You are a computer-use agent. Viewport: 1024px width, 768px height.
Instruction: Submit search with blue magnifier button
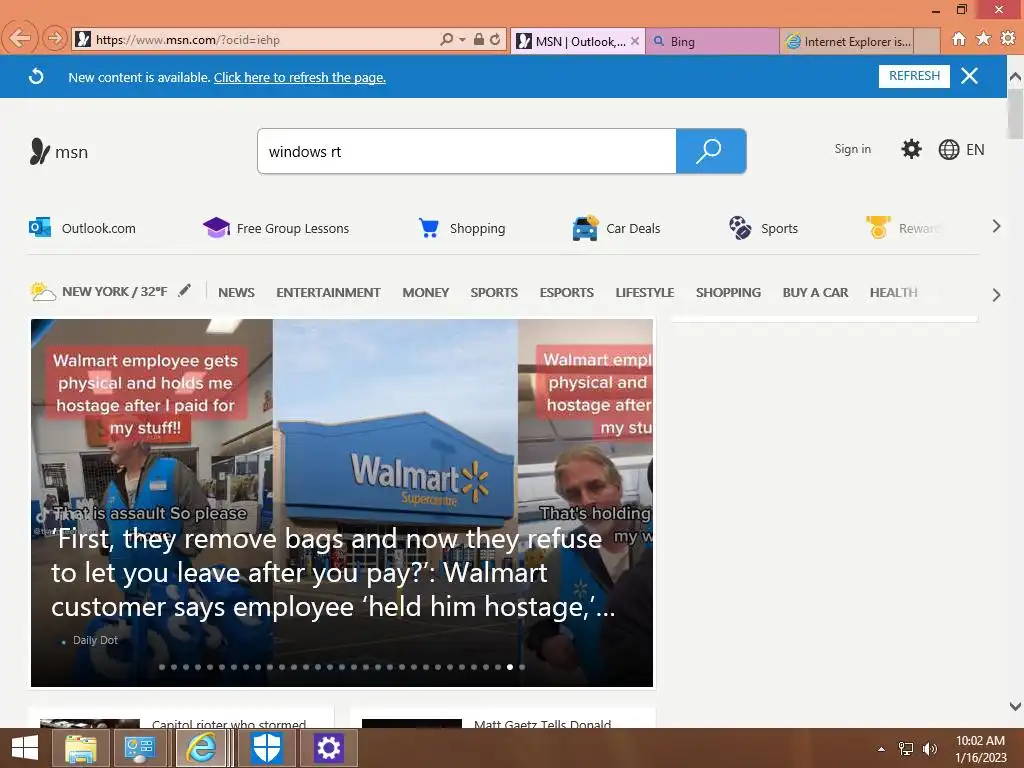coord(711,152)
